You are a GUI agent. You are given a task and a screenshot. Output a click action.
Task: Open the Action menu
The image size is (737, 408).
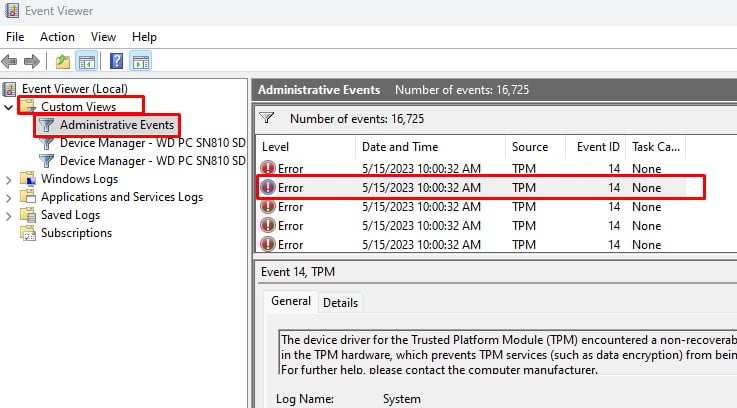point(57,37)
